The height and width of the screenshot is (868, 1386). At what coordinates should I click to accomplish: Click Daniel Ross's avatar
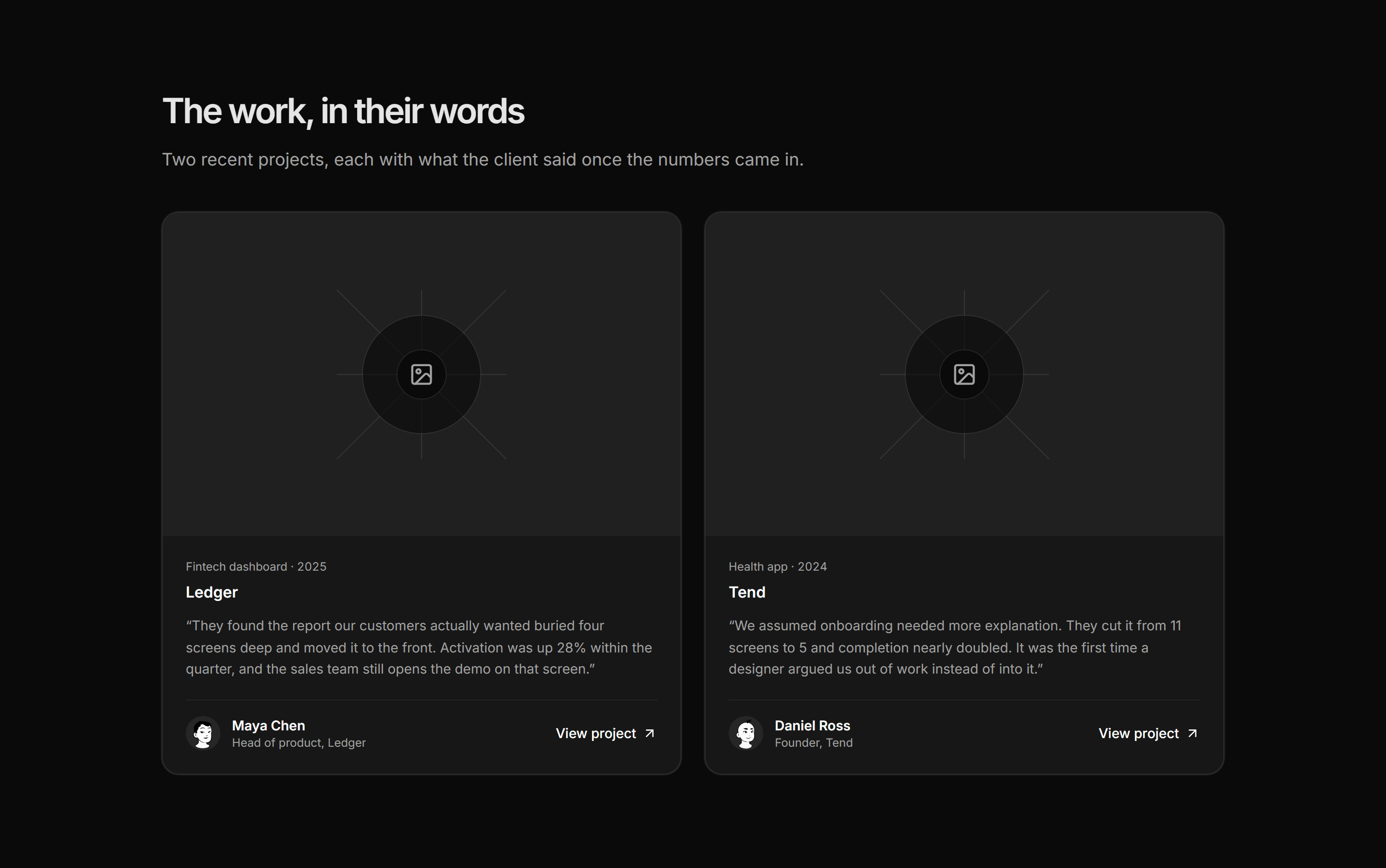pyautogui.click(x=746, y=733)
